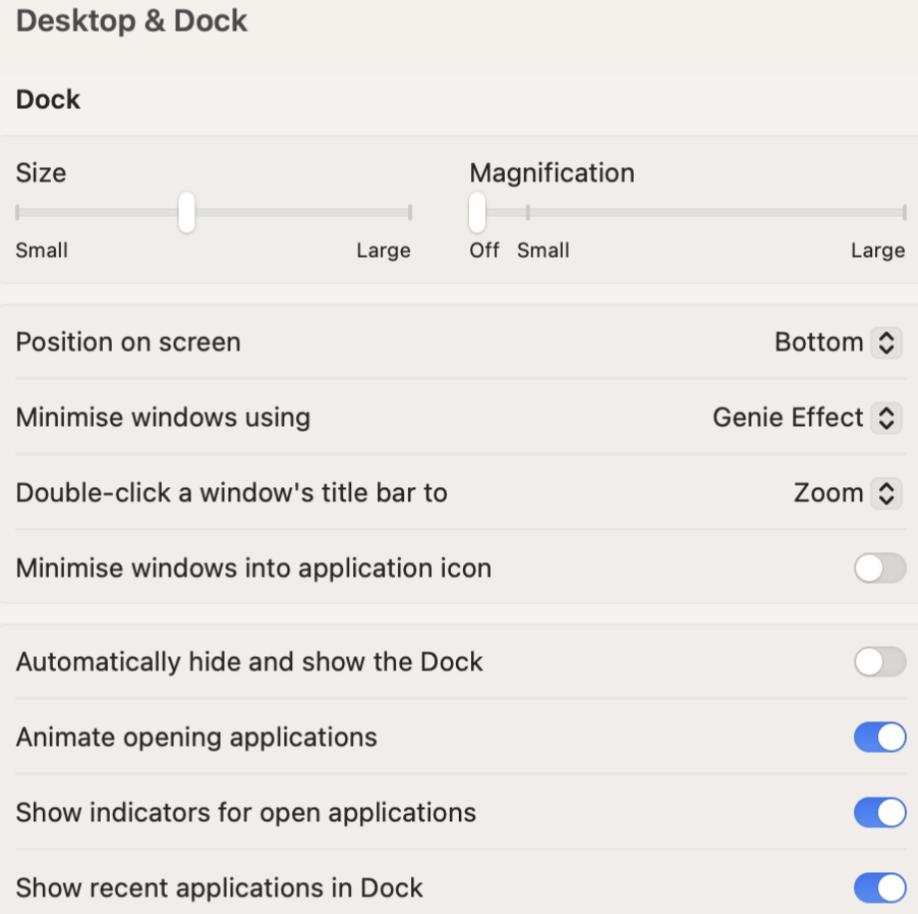Enable Automatically hide and show the Dock
918x914 pixels.
pos(880,662)
